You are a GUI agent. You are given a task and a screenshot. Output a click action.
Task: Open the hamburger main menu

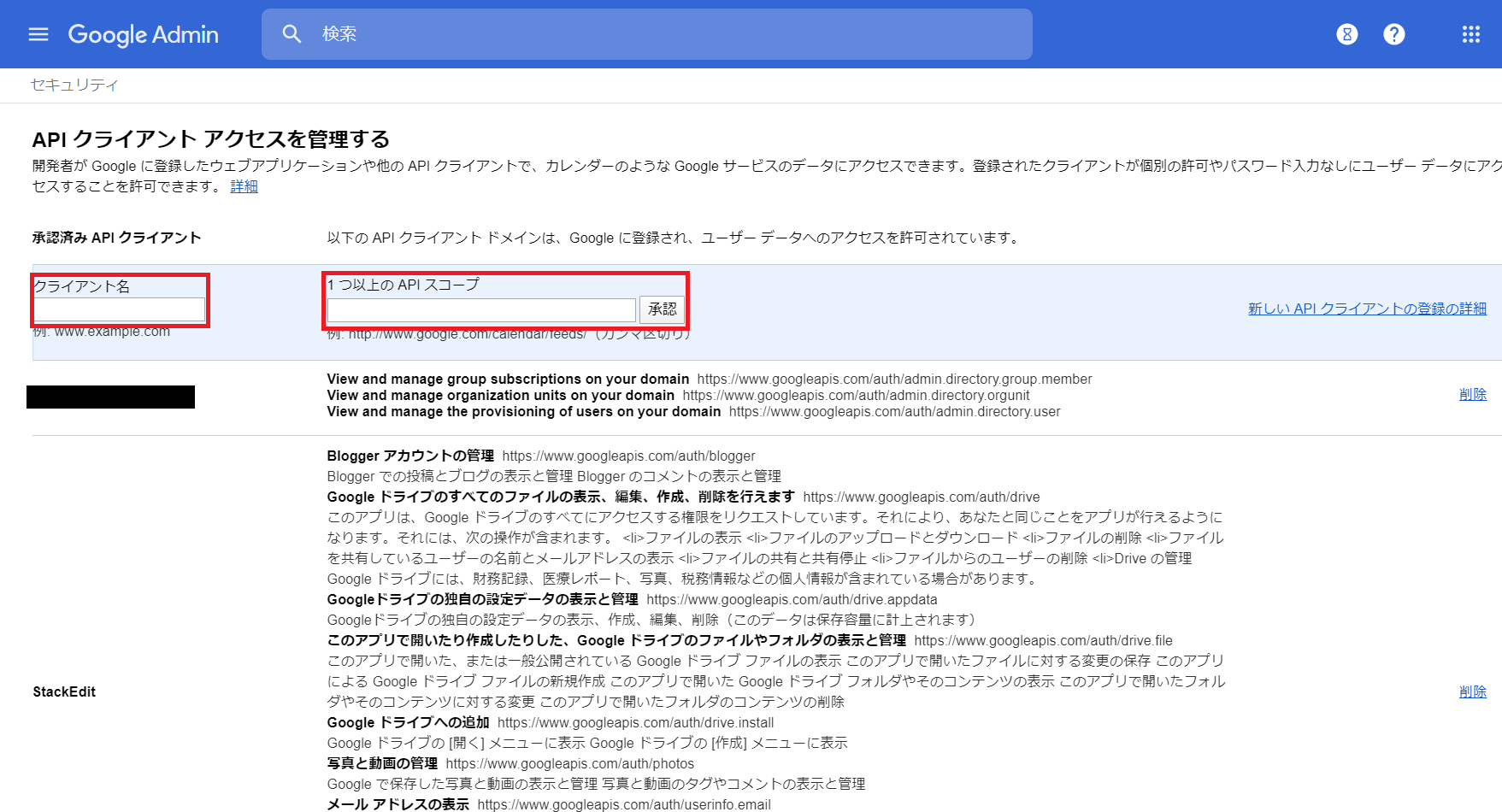[x=38, y=34]
